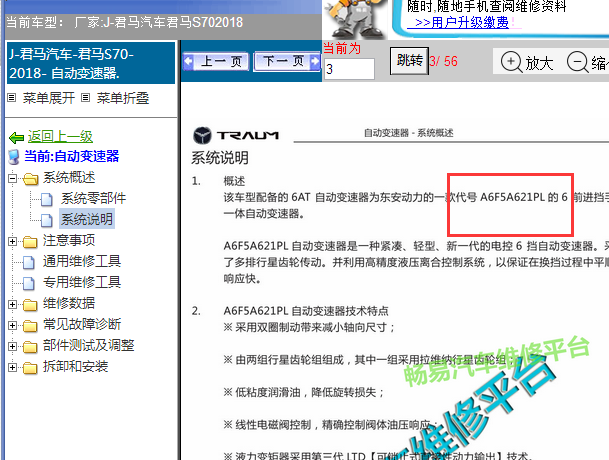Click the 部件测试及调整 folder icon
The height and width of the screenshot is (460, 609).
tap(30, 347)
